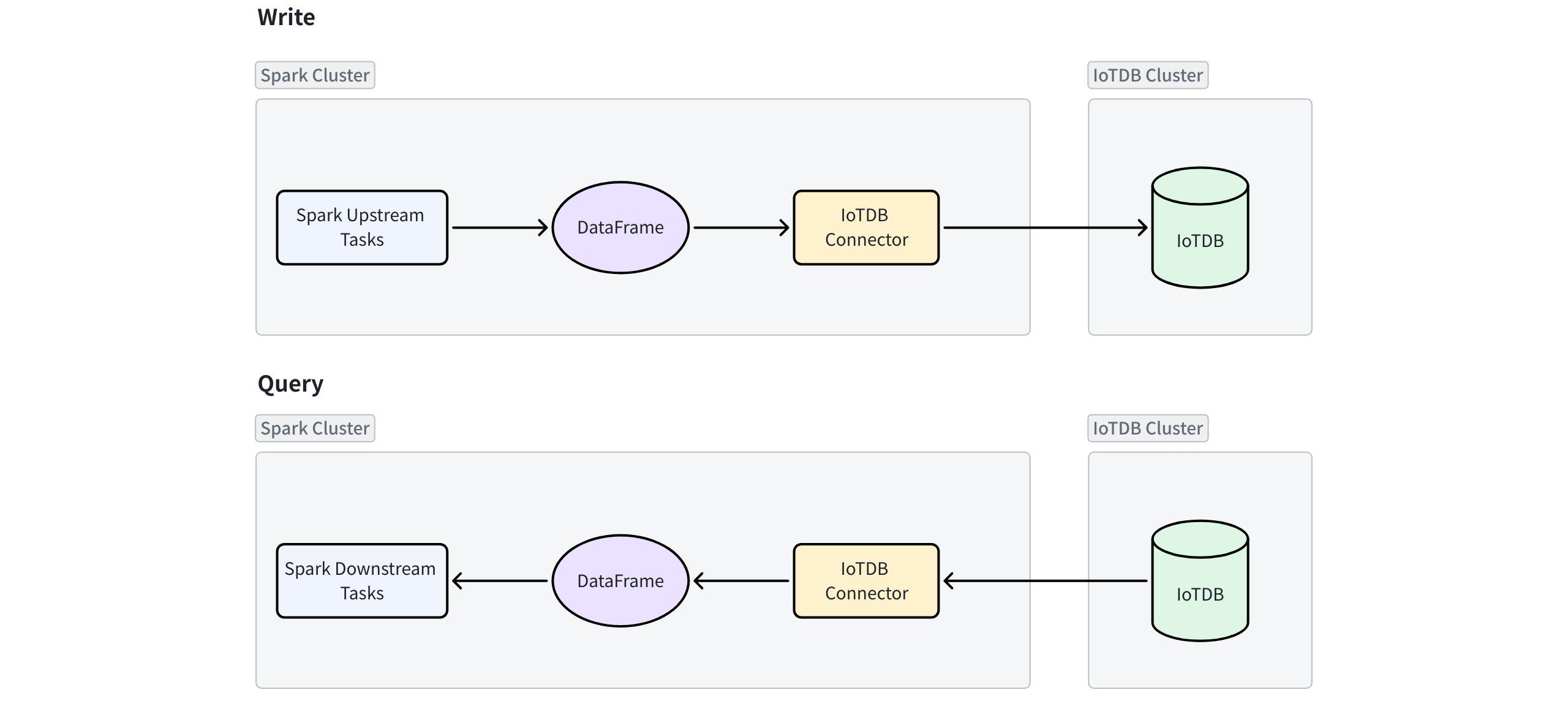Click the Spark Downstream Tasks box

pos(362,581)
